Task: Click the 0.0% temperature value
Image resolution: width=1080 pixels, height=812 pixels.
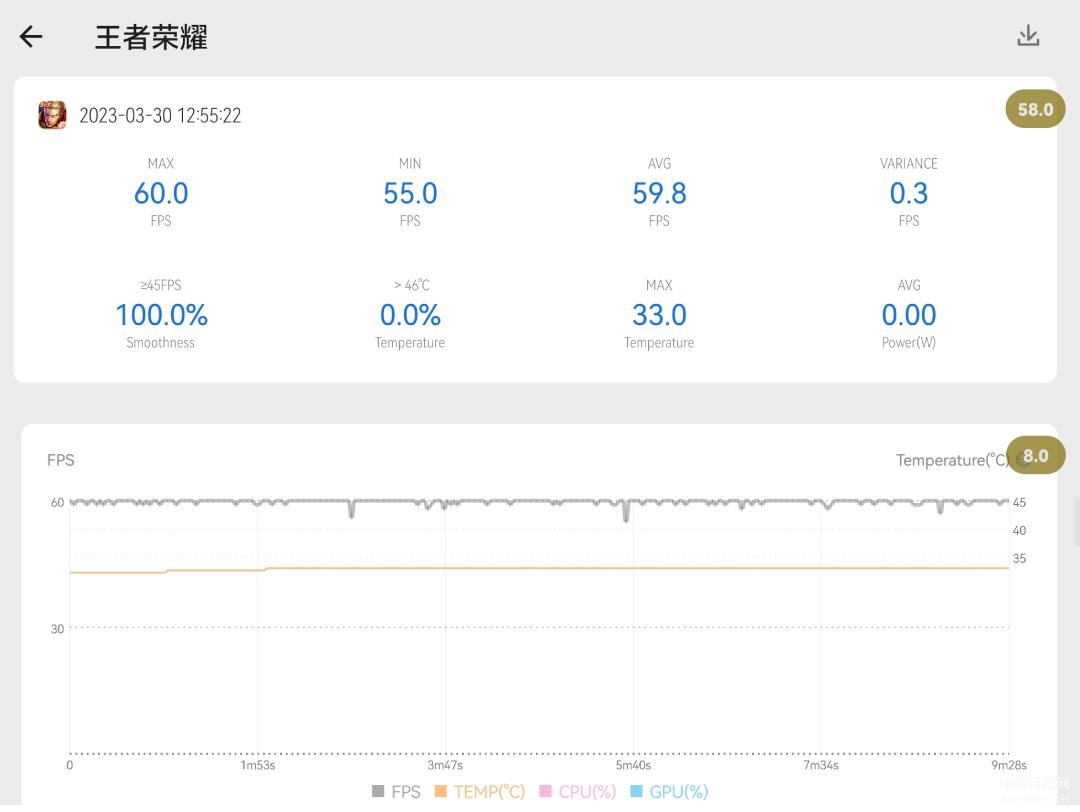Action: 411,315
